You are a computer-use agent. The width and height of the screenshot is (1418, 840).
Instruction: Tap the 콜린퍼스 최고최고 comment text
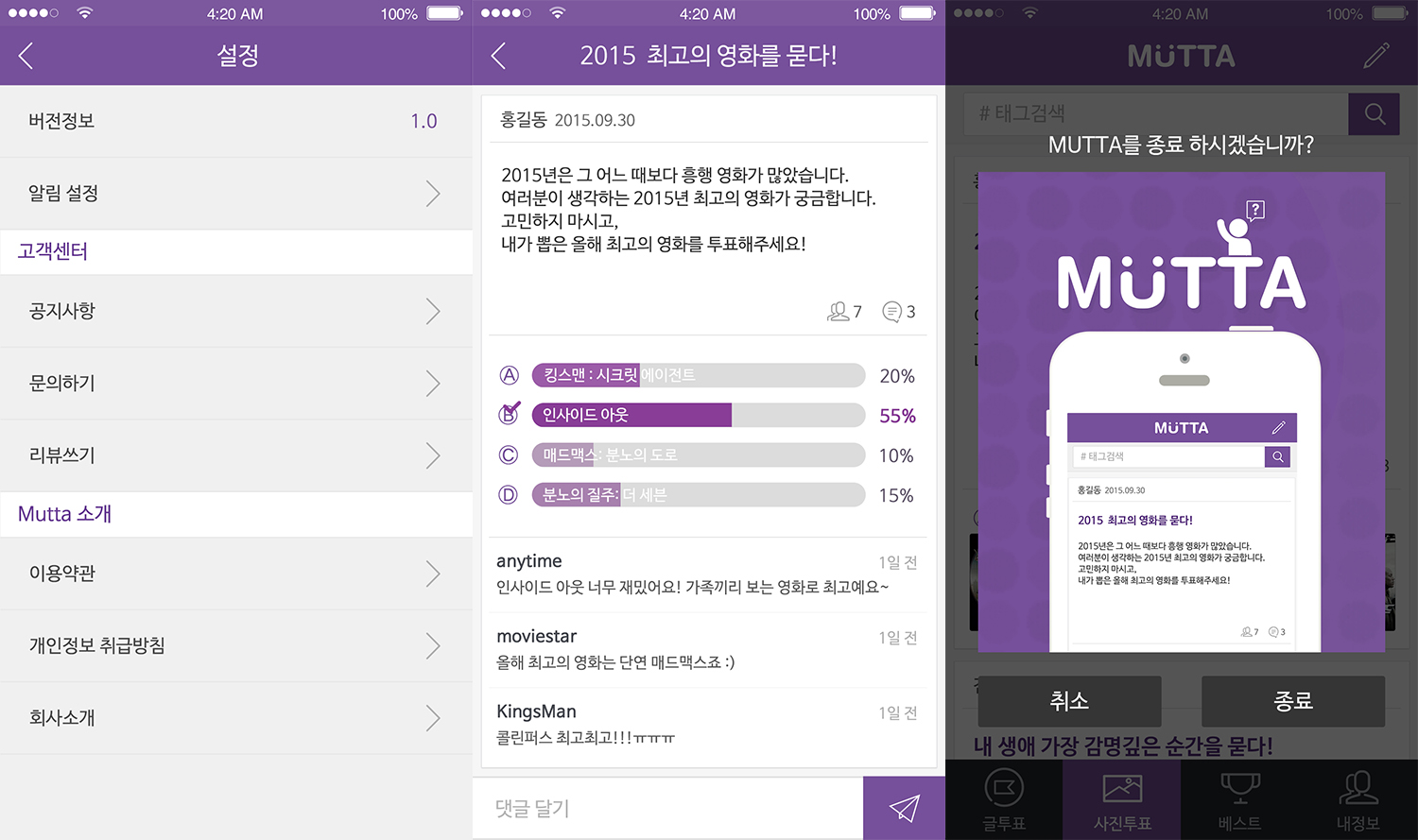tap(586, 738)
